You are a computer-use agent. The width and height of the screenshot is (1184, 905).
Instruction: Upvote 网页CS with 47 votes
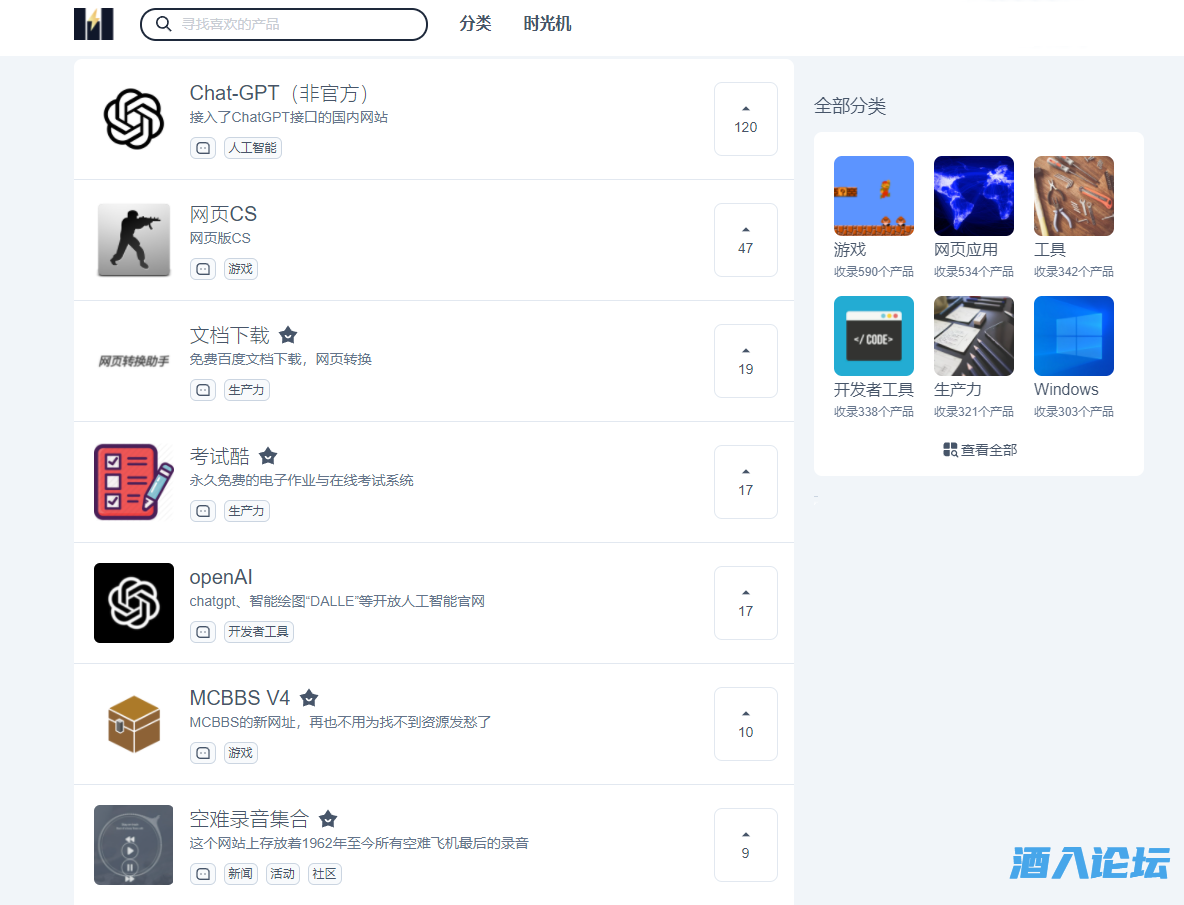tap(746, 240)
